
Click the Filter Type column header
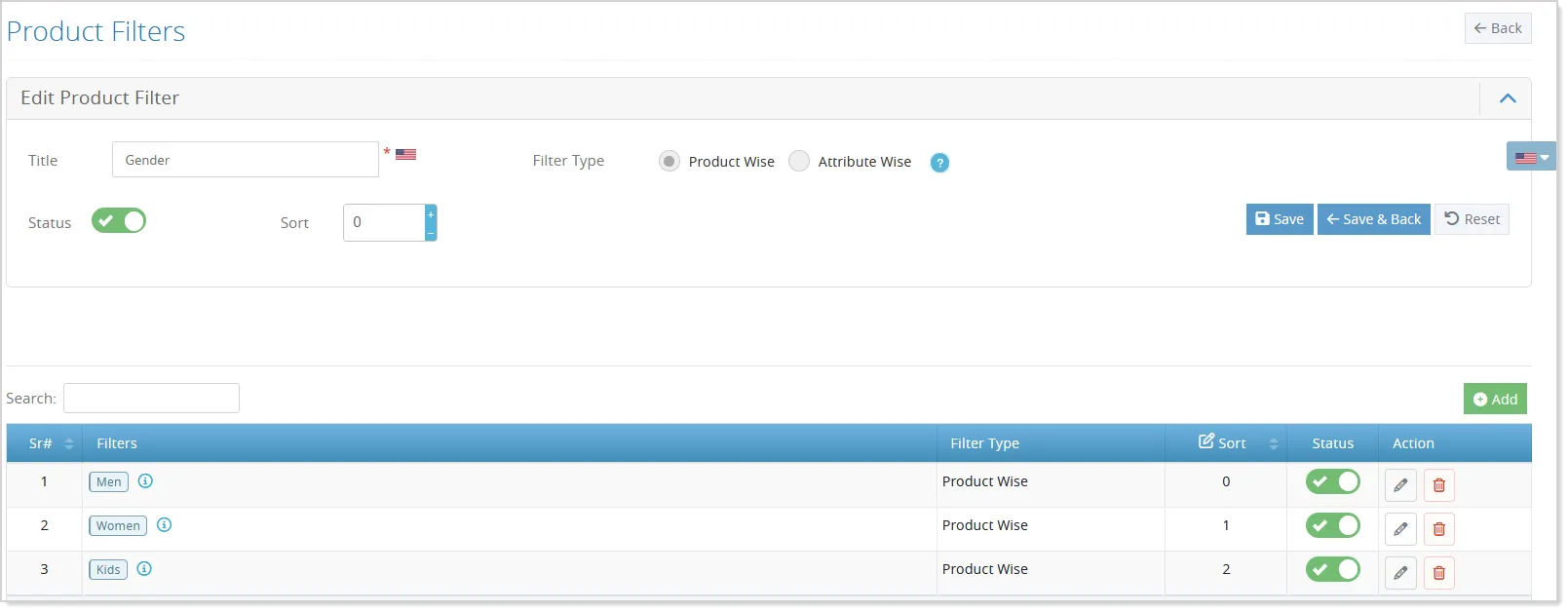coord(1051,443)
